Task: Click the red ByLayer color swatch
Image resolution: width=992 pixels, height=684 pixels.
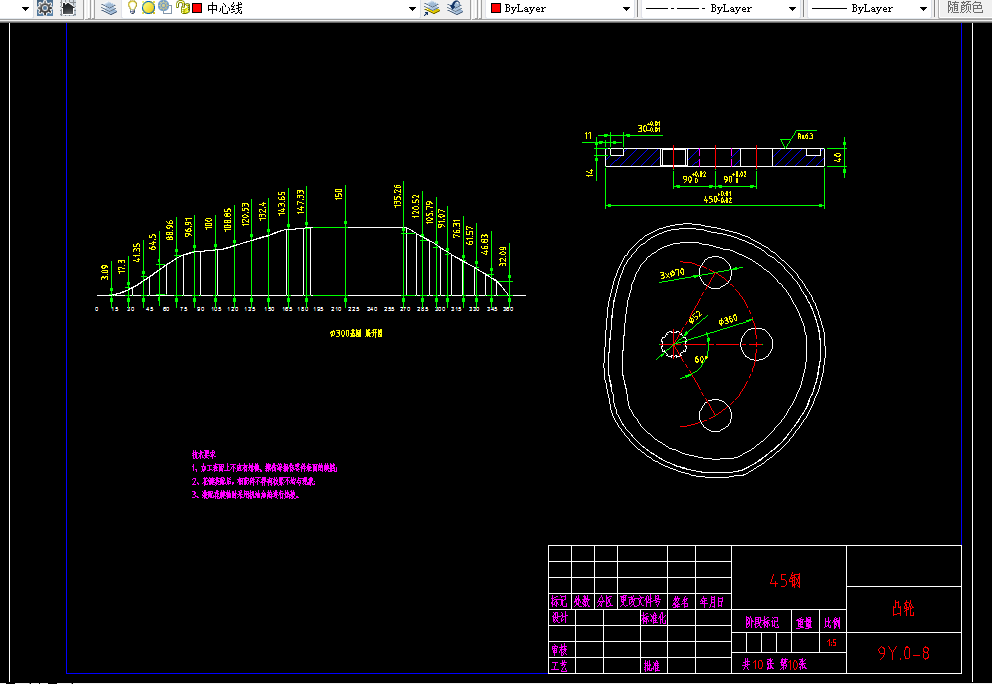Action: pos(496,8)
